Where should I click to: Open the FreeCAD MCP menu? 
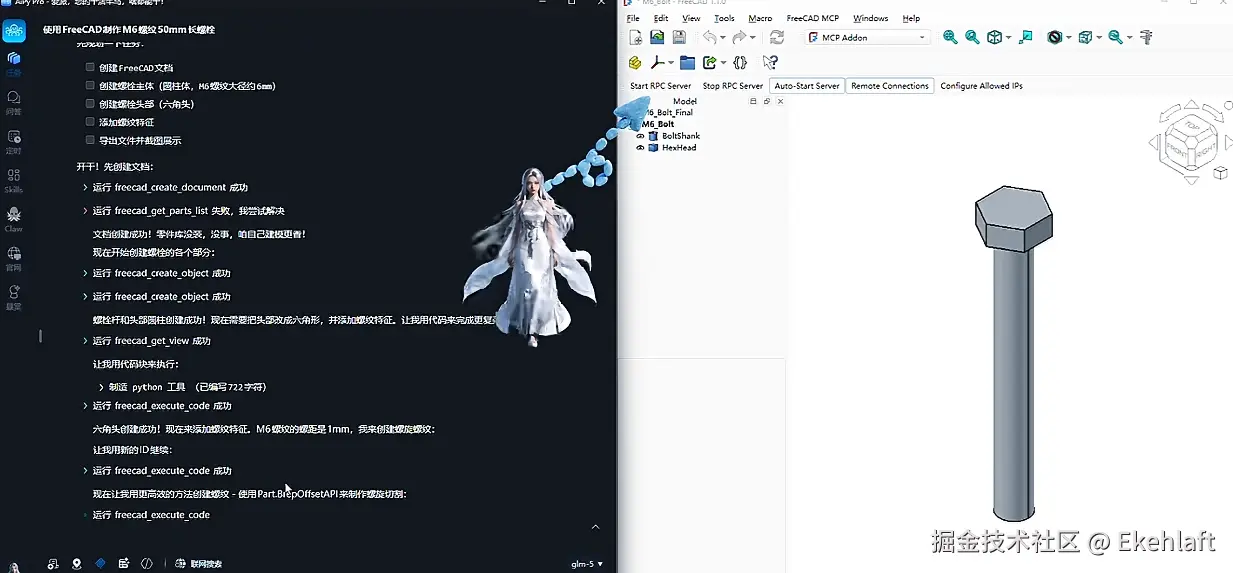(x=813, y=18)
